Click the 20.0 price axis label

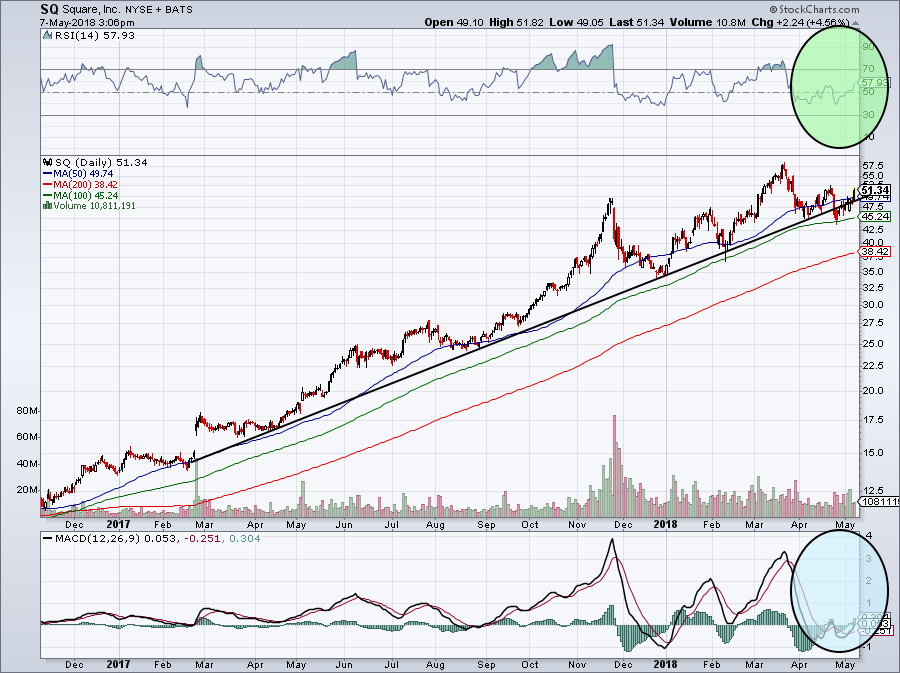872,391
